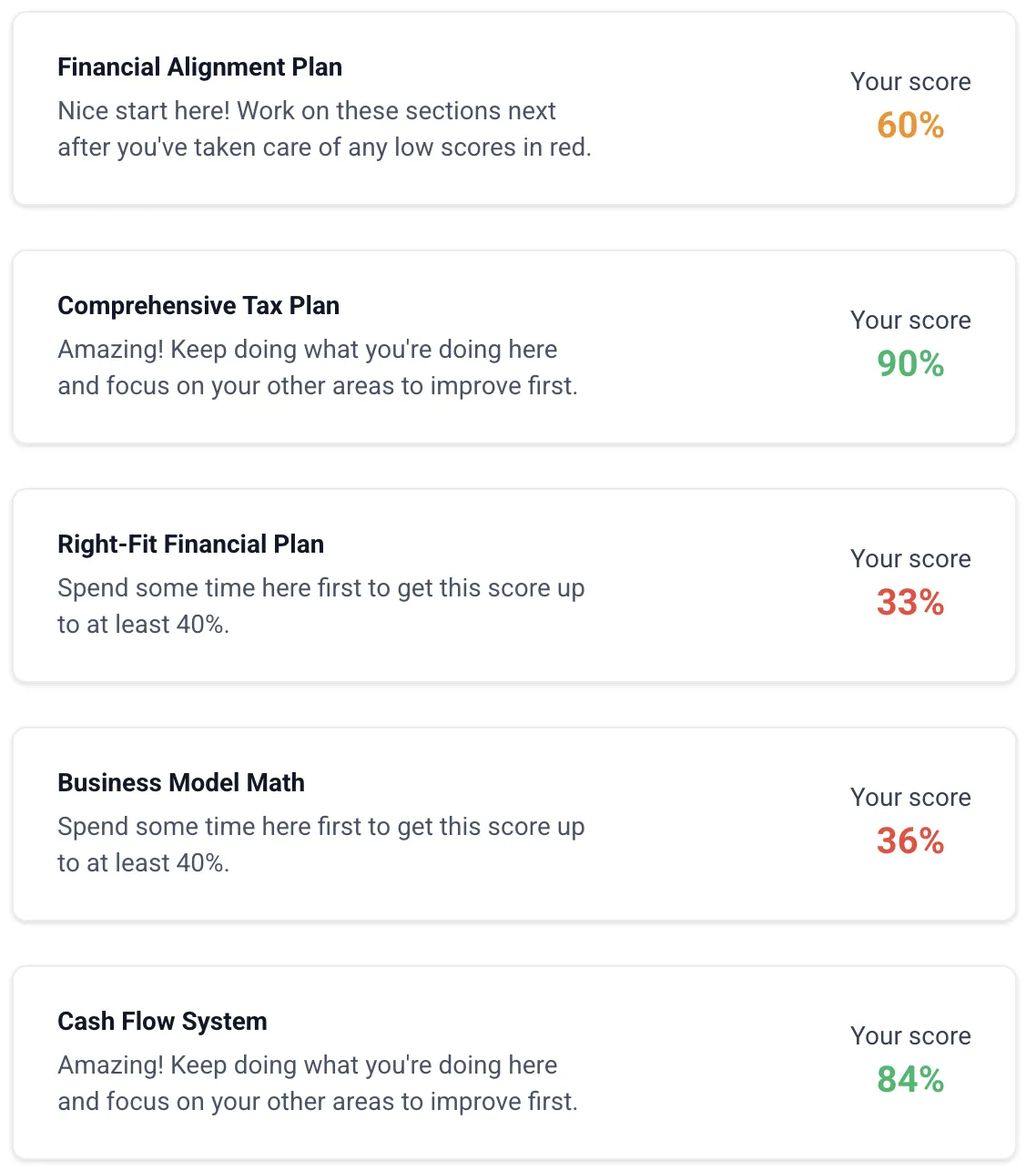The height and width of the screenshot is (1171, 1036).
Task: Click 'Your score' label on Business Model Math
Action: pyautogui.click(x=910, y=797)
